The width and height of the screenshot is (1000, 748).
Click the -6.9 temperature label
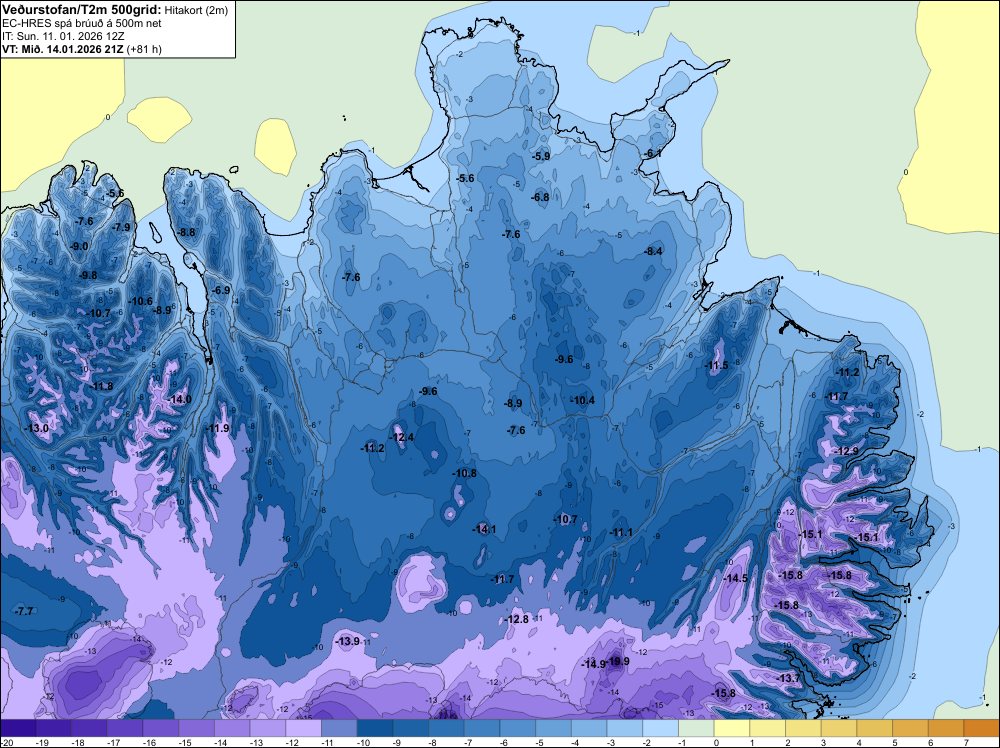pos(221,290)
